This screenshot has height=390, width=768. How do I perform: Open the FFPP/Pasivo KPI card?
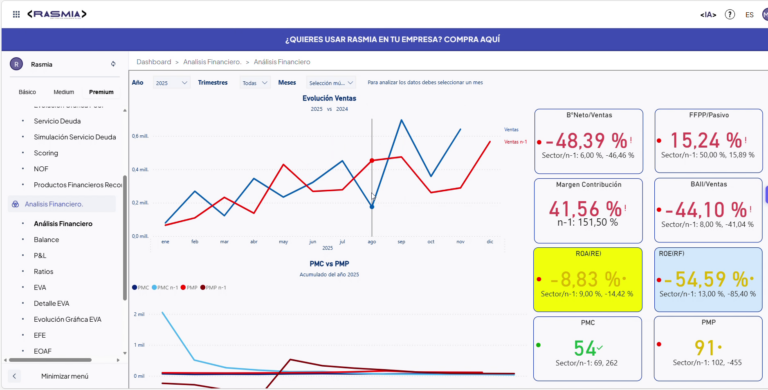click(708, 141)
